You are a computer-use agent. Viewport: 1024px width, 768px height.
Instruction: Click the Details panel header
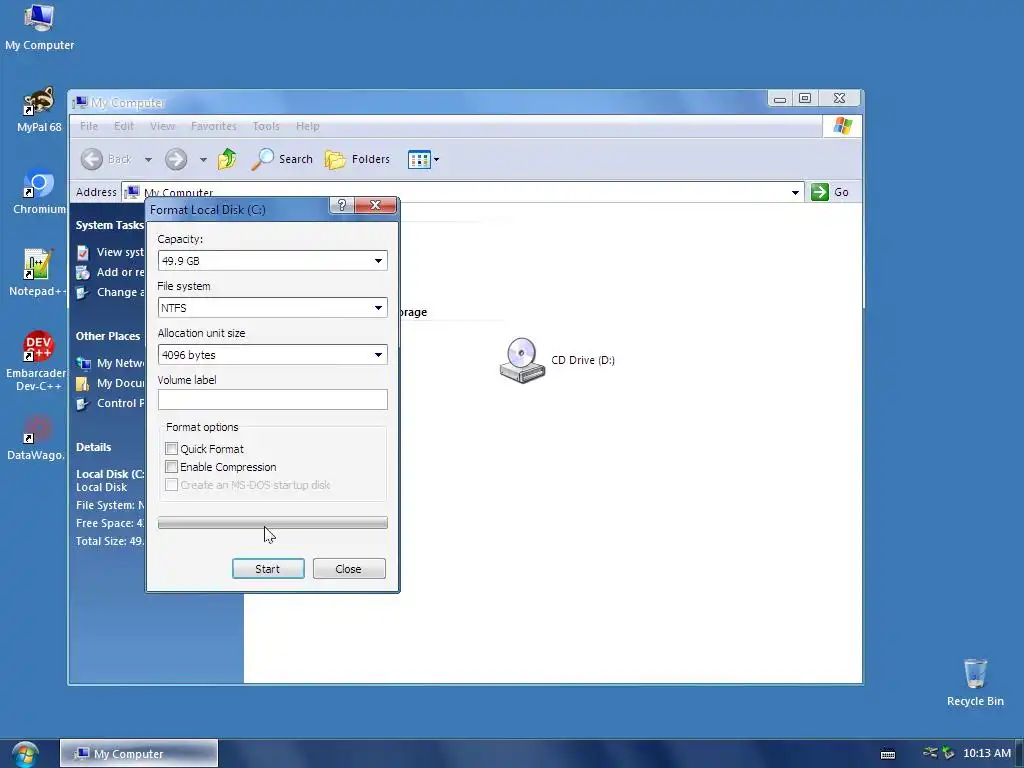tap(93, 447)
